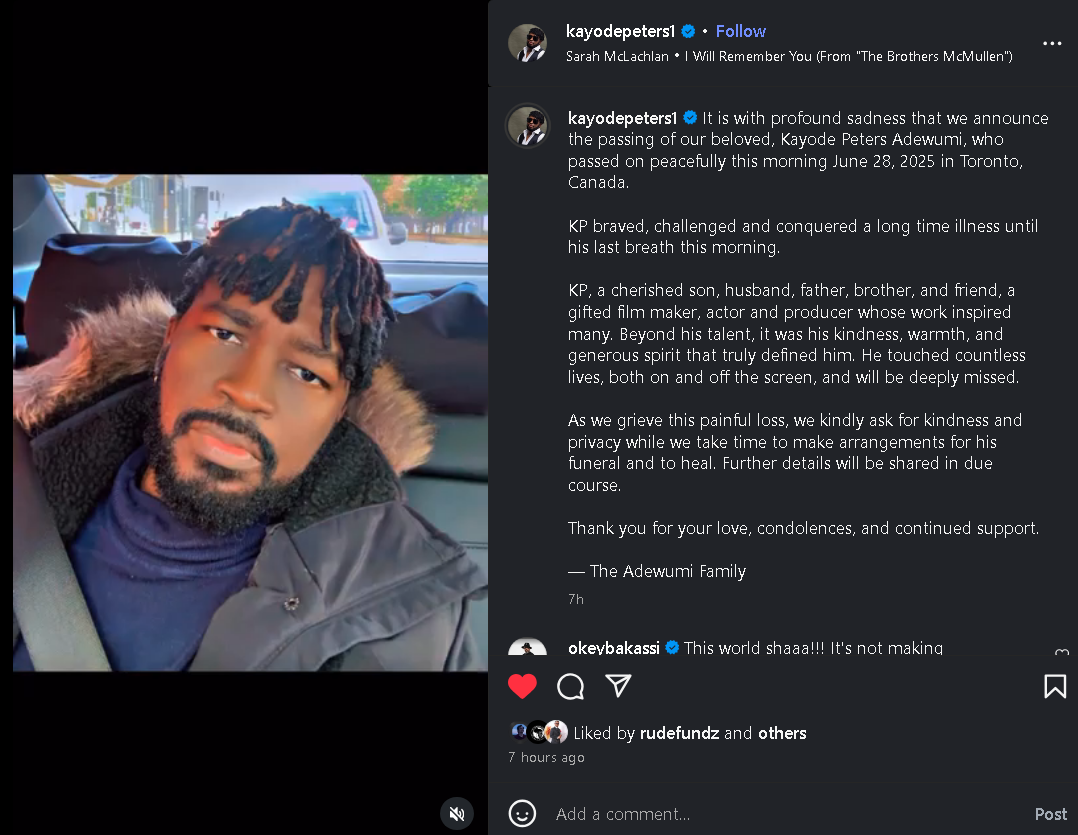
Task: Follow the kayodepeters1 account
Action: click(740, 31)
